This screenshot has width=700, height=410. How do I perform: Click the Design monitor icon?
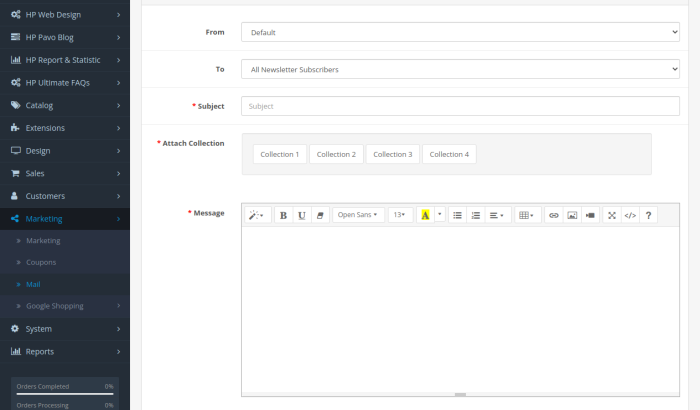tap(16, 151)
